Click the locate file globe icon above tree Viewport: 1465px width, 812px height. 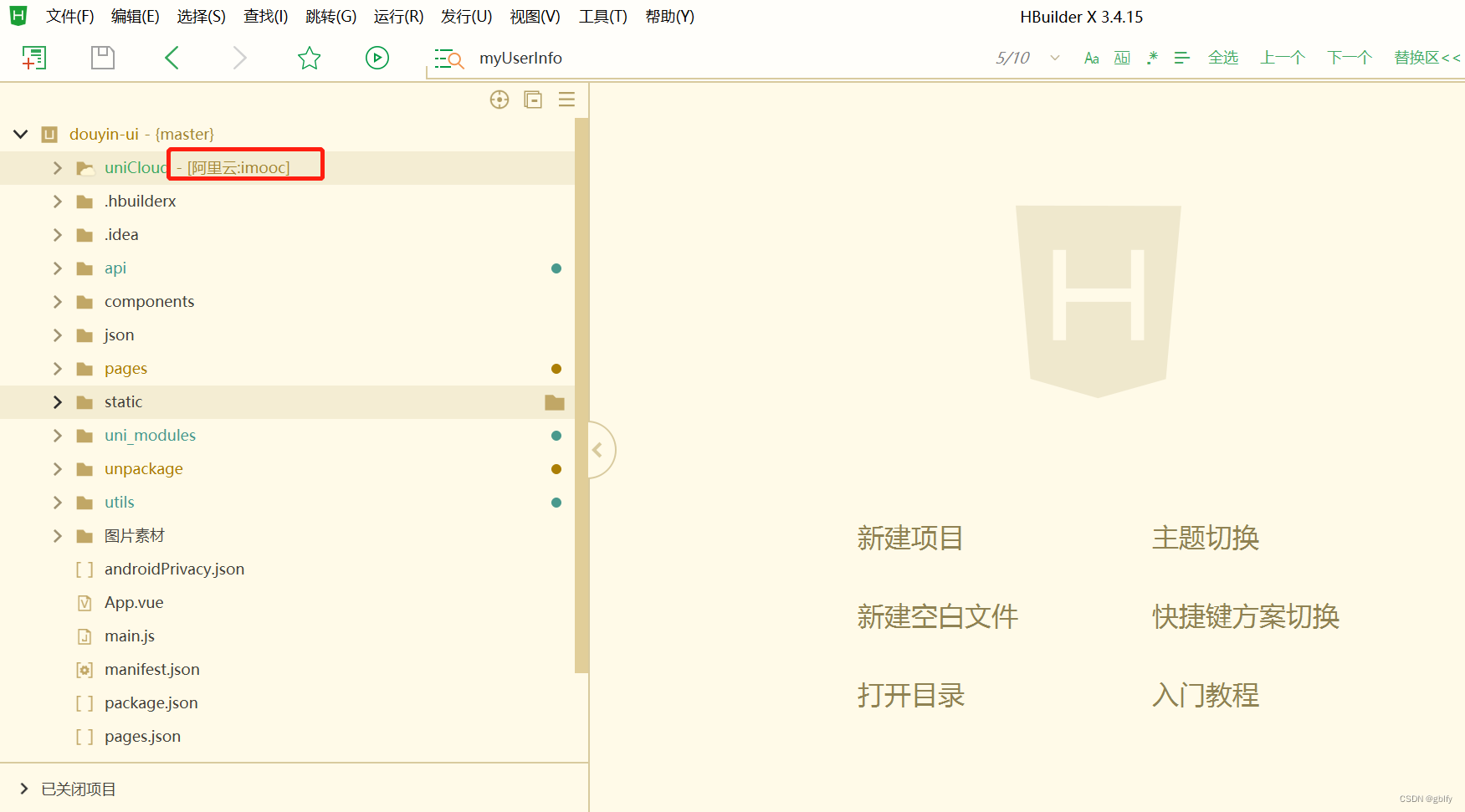point(499,100)
